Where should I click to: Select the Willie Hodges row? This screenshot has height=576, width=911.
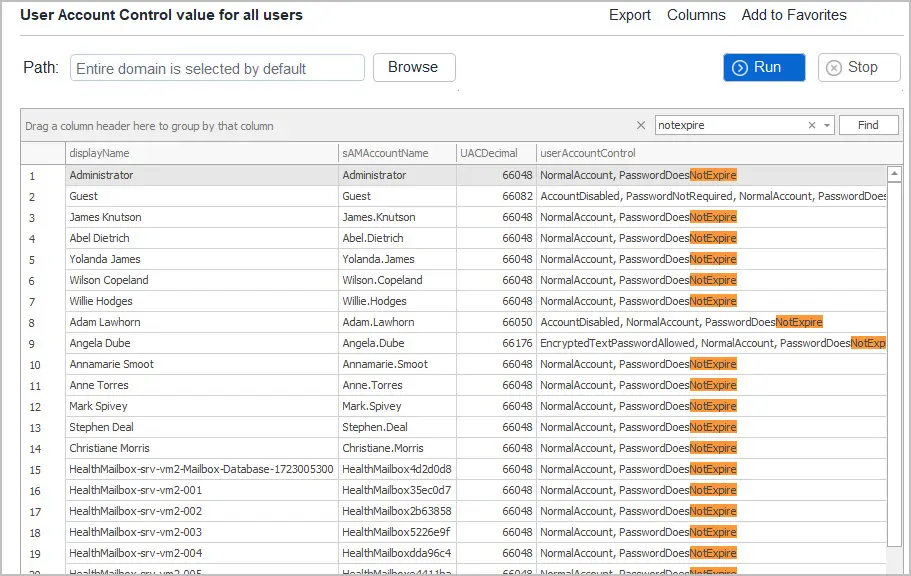coord(454,301)
